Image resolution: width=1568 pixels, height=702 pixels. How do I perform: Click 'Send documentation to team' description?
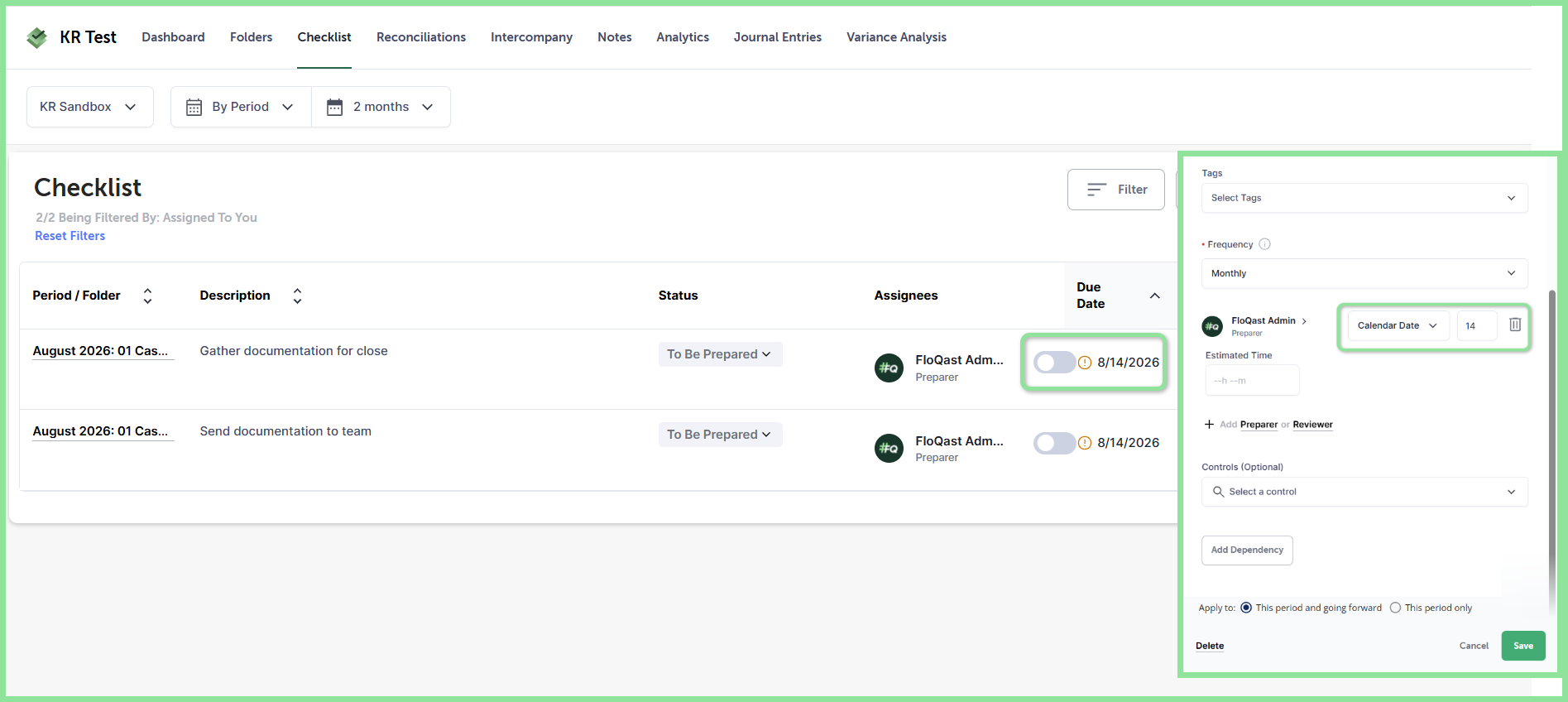click(285, 431)
